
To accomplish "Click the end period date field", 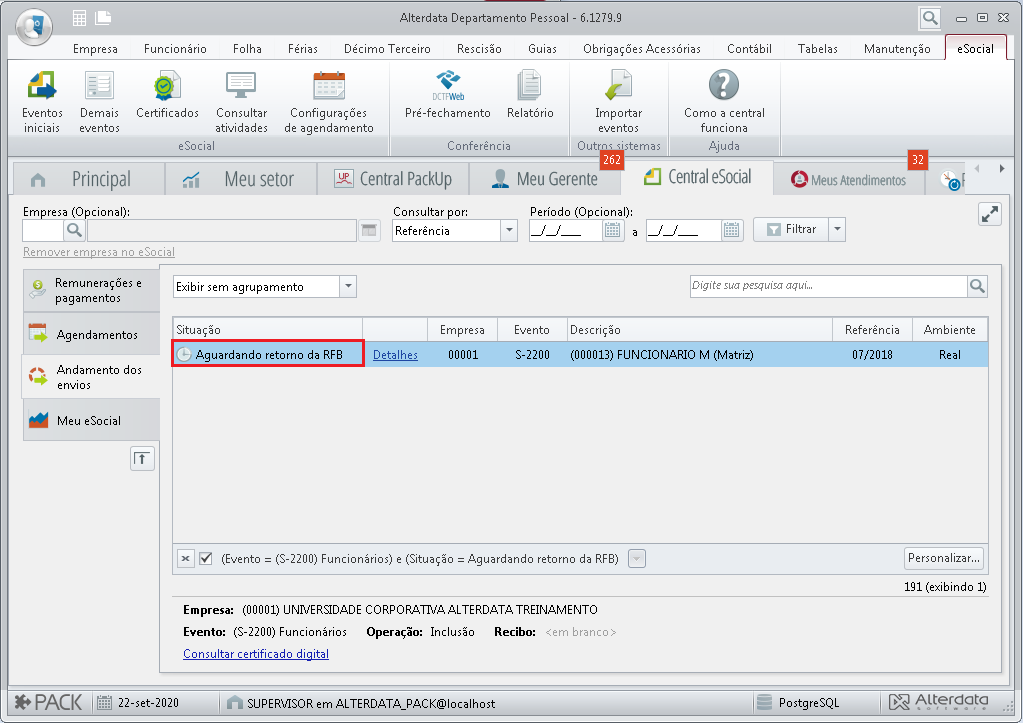I will 684,230.
